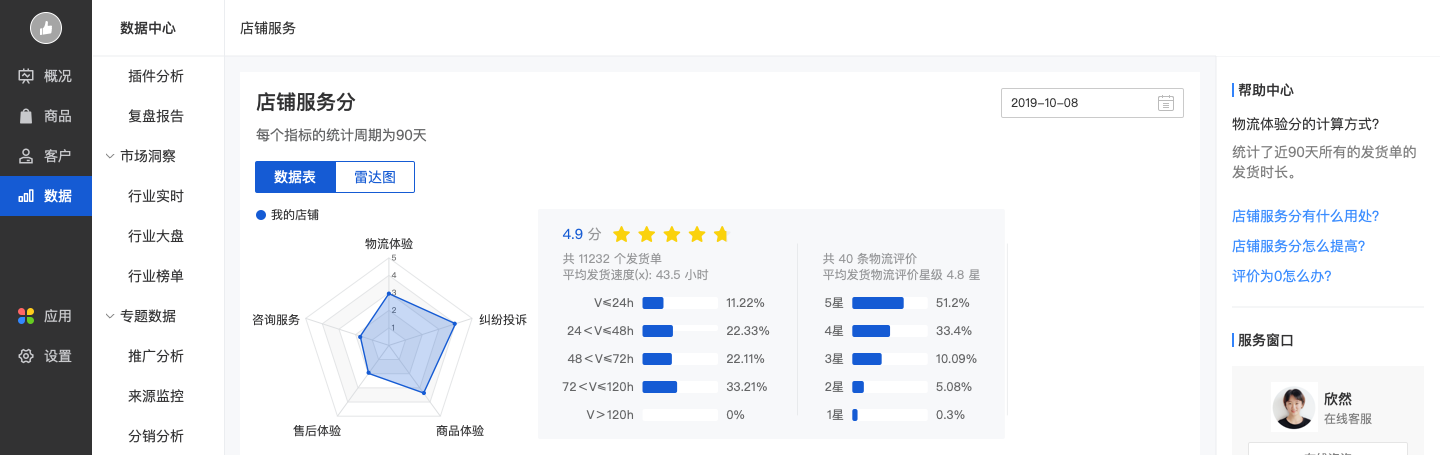Go to 推广分析 menu item

156,356
